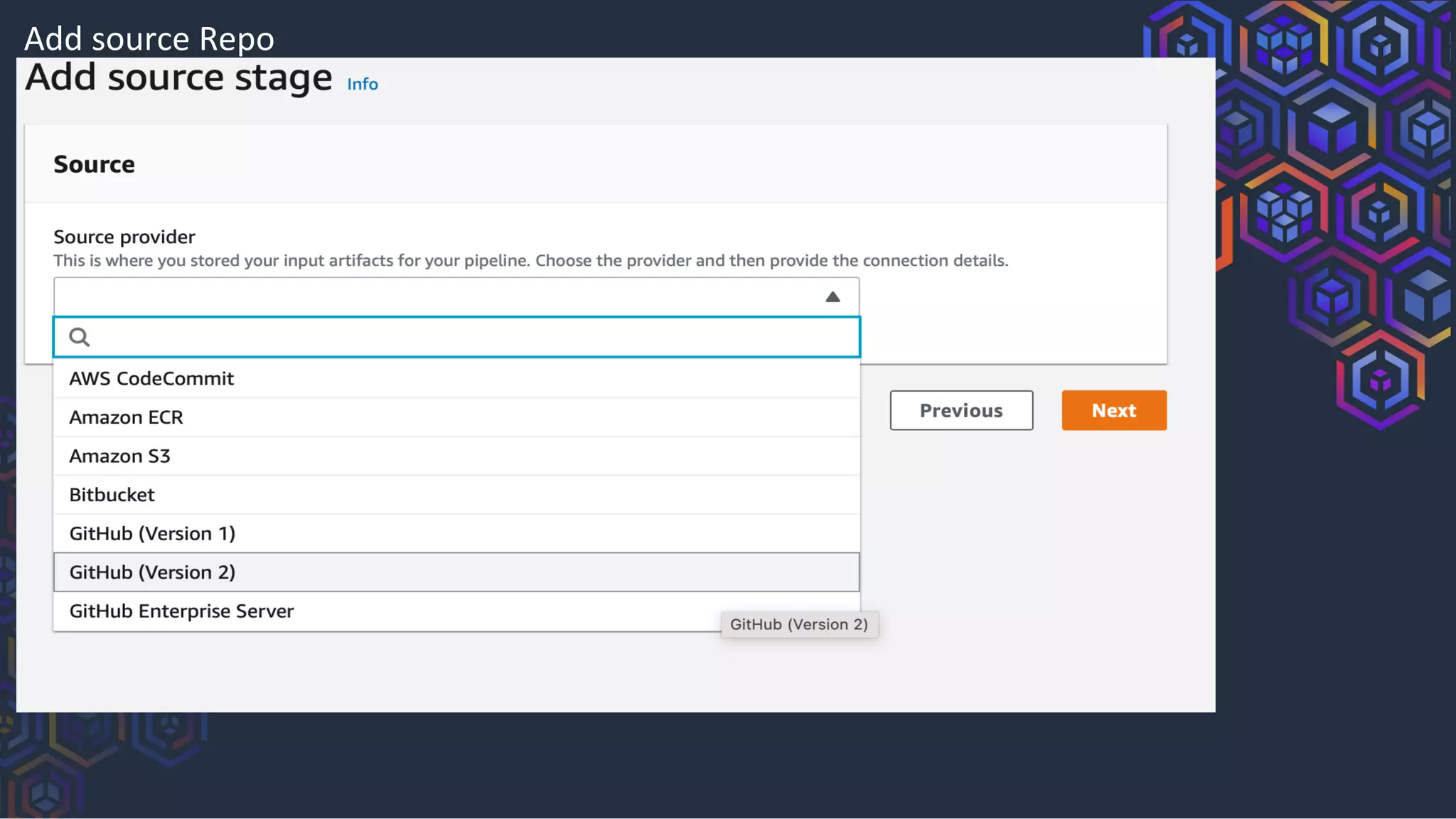Choose GitHub (Version 1) option
Viewport: 1456px width, 819px height.
[x=456, y=533]
